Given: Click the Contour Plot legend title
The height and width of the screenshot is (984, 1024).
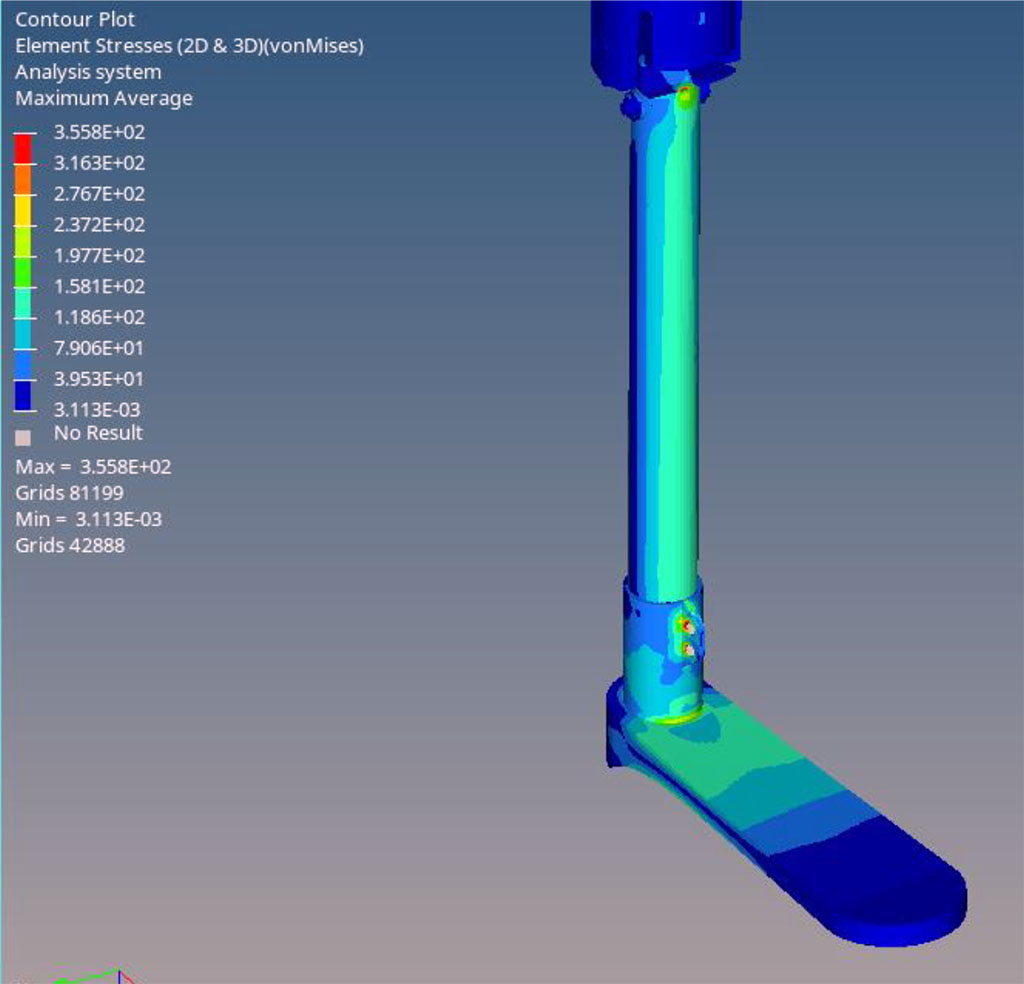Looking at the screenshot, I should pos(75,19).
